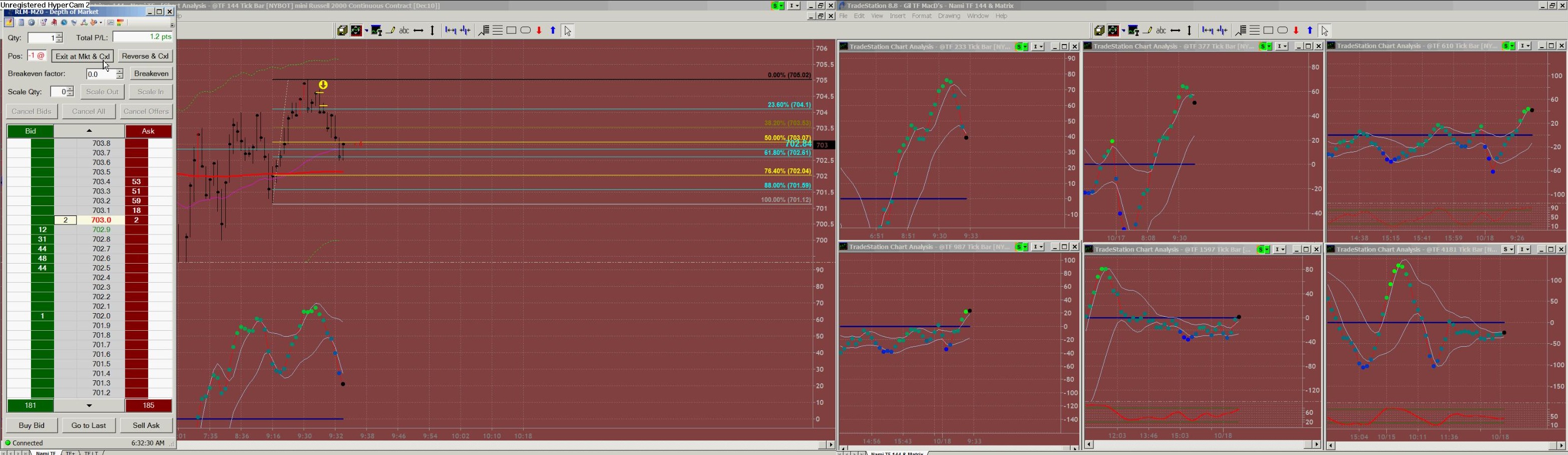Click the colored bars icon in Depth of Market toolbar
Viewport: 1568px width, 455px height.
[x=121, y=23]
